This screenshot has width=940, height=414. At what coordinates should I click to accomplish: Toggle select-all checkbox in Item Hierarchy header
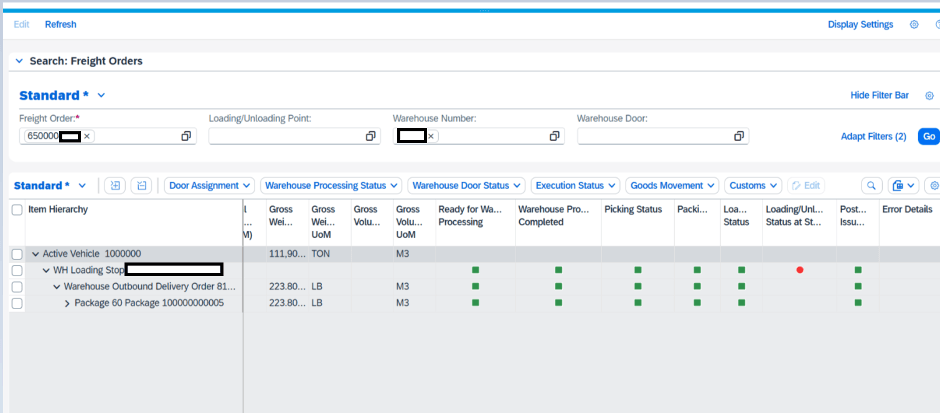pos(17,210)
